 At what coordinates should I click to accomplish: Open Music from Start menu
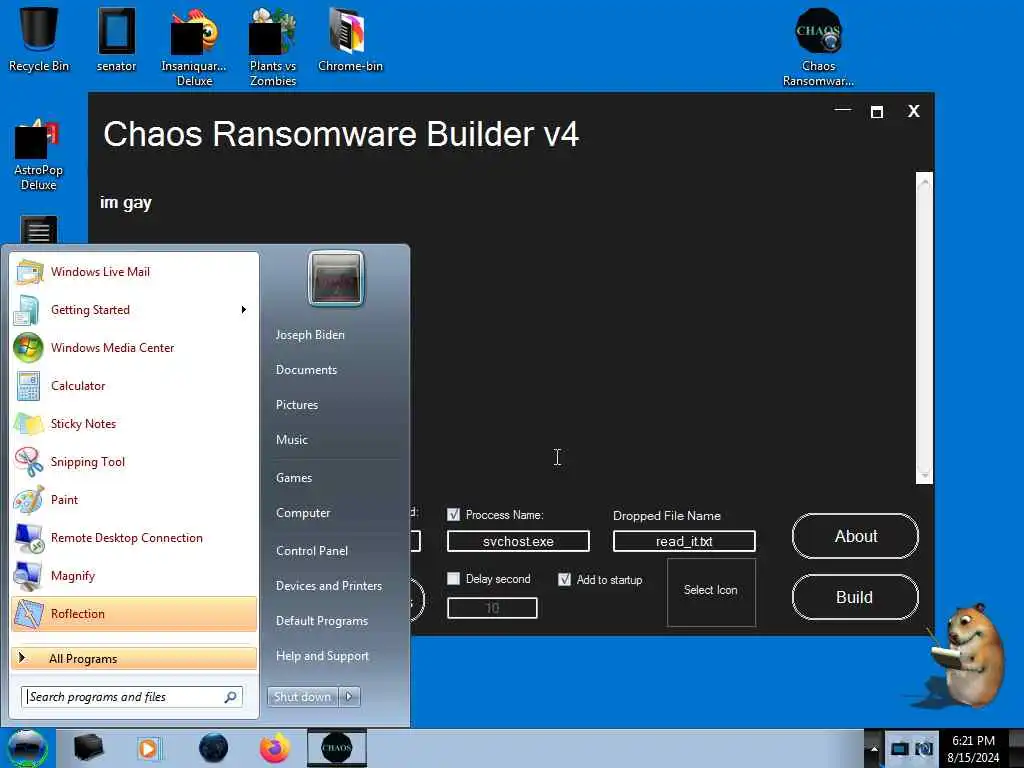tap(291, 440)
